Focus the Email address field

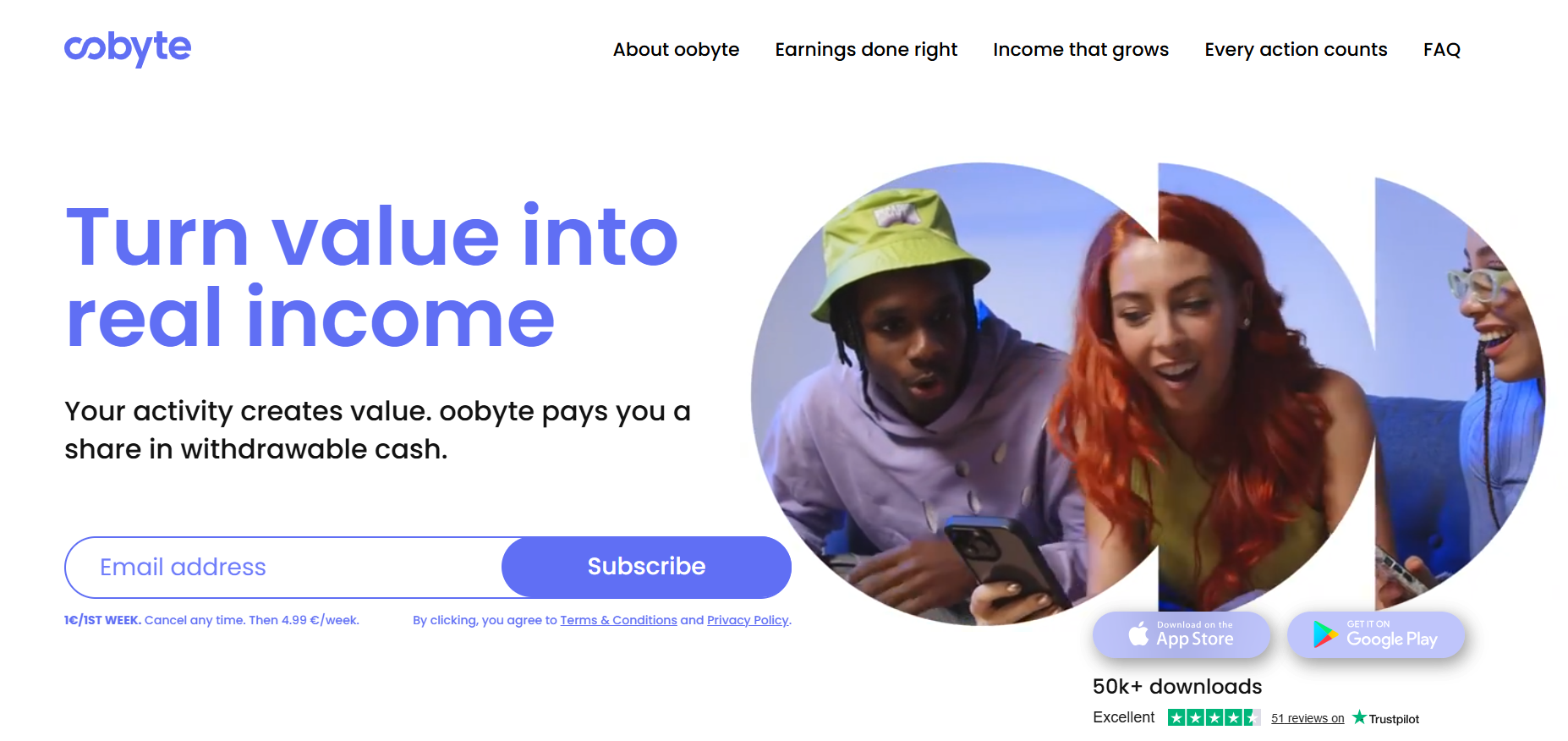tap(284, 568)
